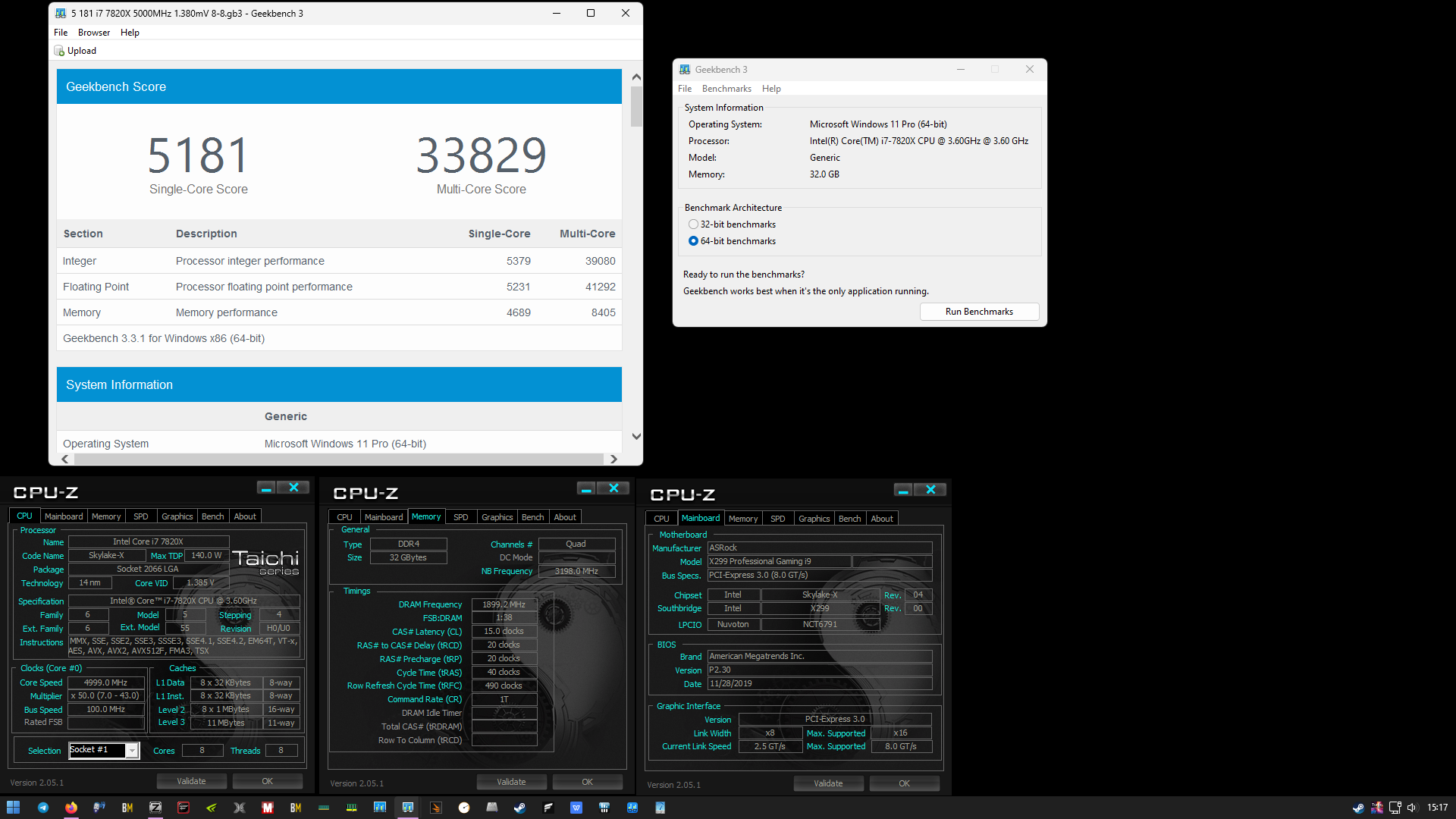Click OK in middle CPU-Z window
This screenshot has height=819, width=1456.
[588, 782]
